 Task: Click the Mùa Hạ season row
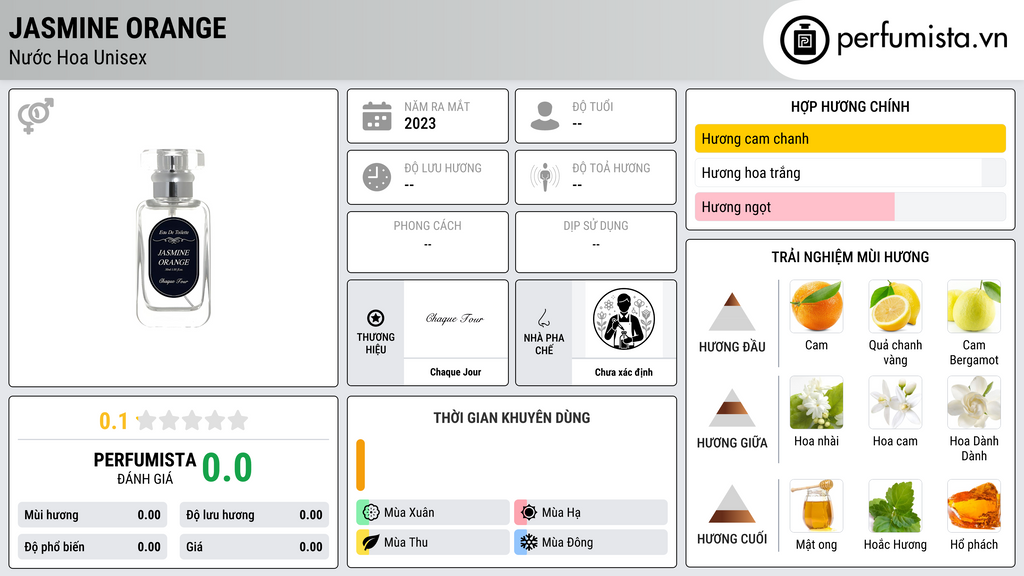pos(591,512)
